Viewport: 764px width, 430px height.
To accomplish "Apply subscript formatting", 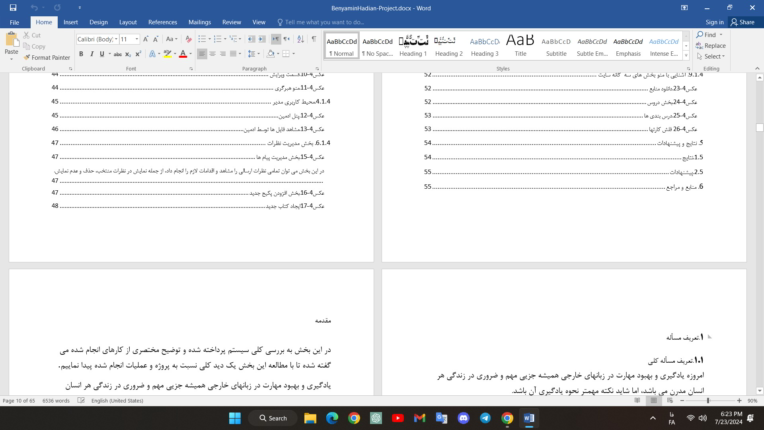I will click(128, 54).
